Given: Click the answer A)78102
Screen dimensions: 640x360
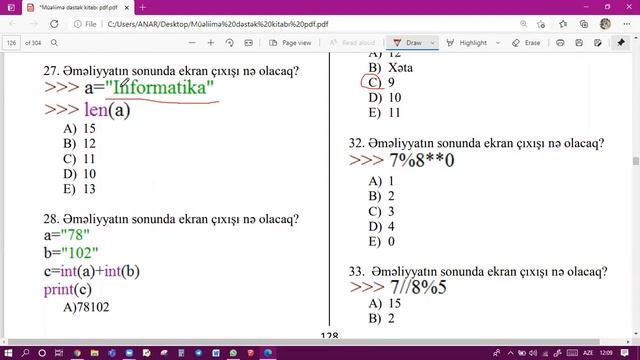Looking at the screenshot, I should pyautogui.click(x=87, y=307).
